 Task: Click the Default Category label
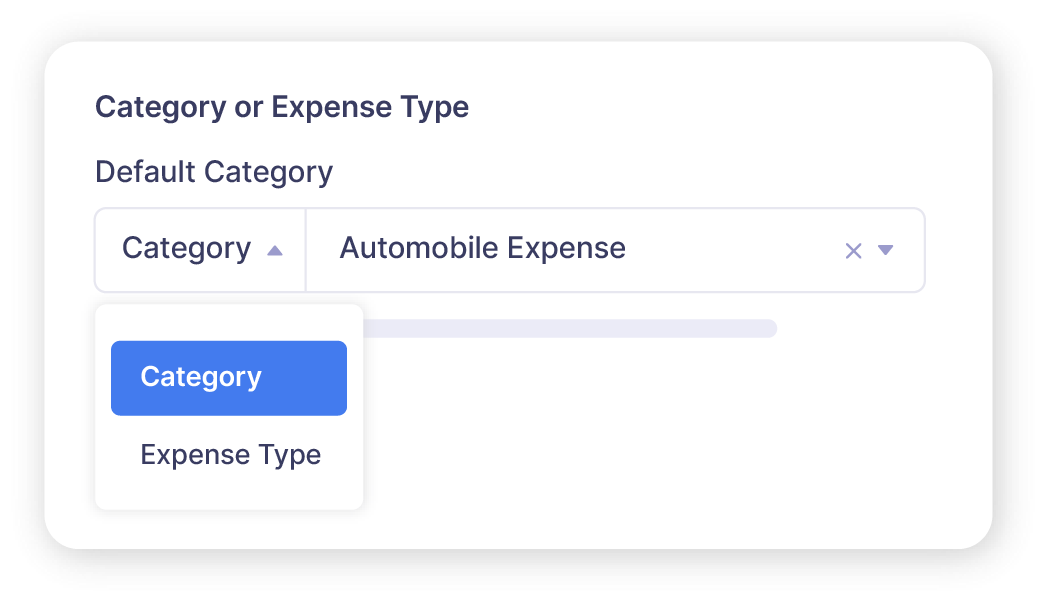pyautogui.click(x=213, y=172)
